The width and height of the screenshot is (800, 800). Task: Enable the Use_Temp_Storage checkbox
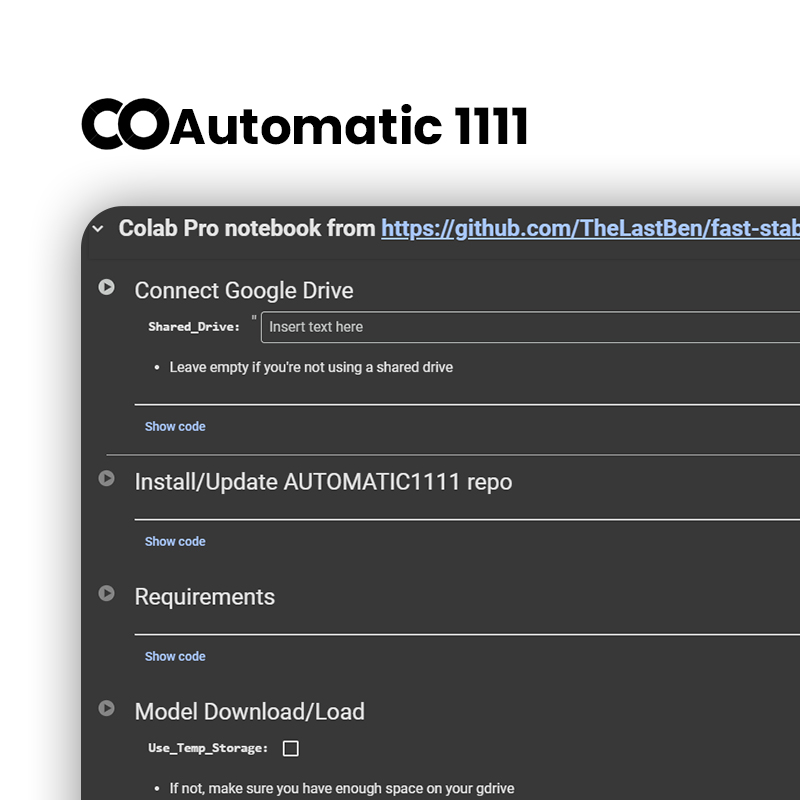291,748
